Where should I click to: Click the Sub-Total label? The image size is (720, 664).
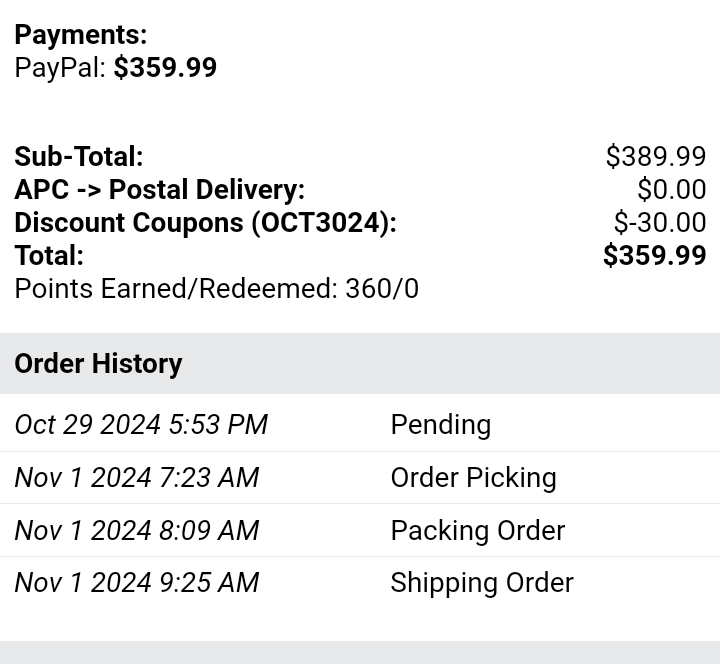(79, 156)
